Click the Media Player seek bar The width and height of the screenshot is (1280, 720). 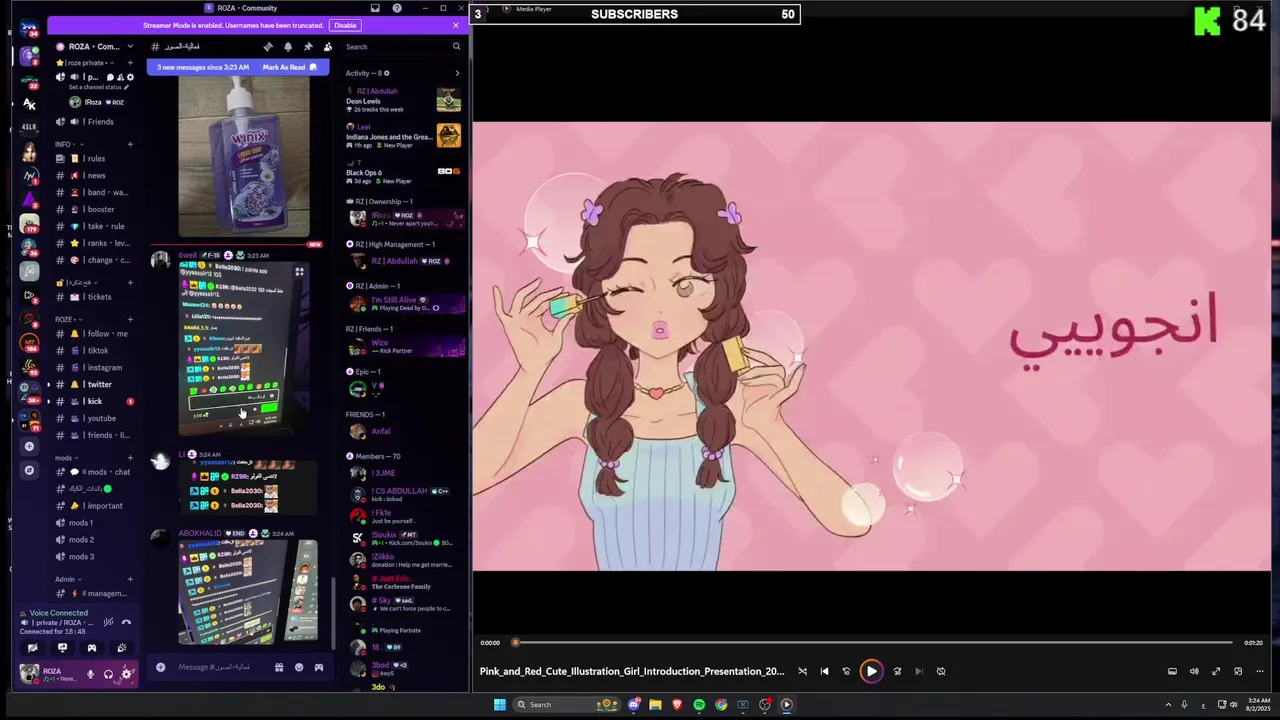coord(872,643)
